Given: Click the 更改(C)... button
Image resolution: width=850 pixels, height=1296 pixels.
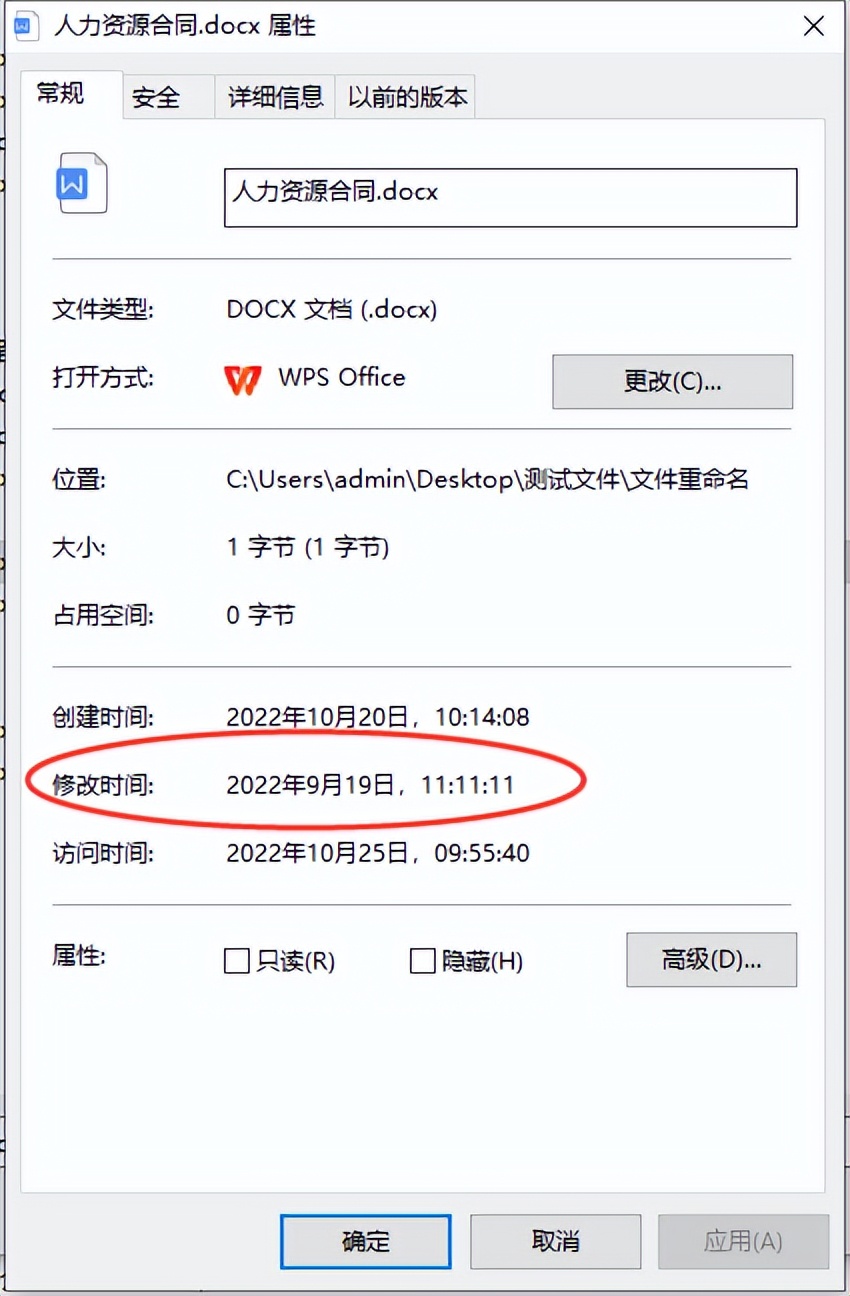Looking at the screenshot, I should tap(672, 382).
